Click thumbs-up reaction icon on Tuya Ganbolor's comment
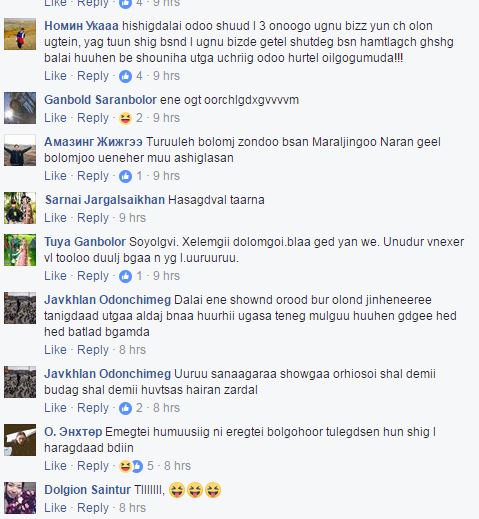Image resolution: width=479 pixels, height=519 pixels. point(125,276)
